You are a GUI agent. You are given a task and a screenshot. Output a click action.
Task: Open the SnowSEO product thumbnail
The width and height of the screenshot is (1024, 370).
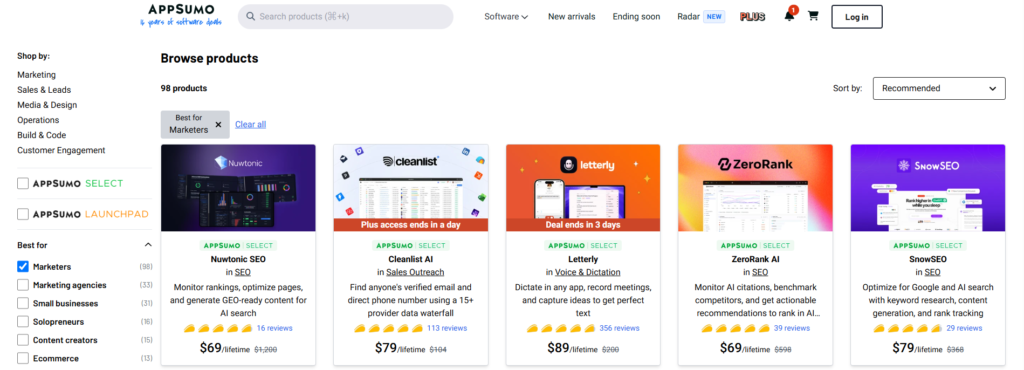(928, 188)
